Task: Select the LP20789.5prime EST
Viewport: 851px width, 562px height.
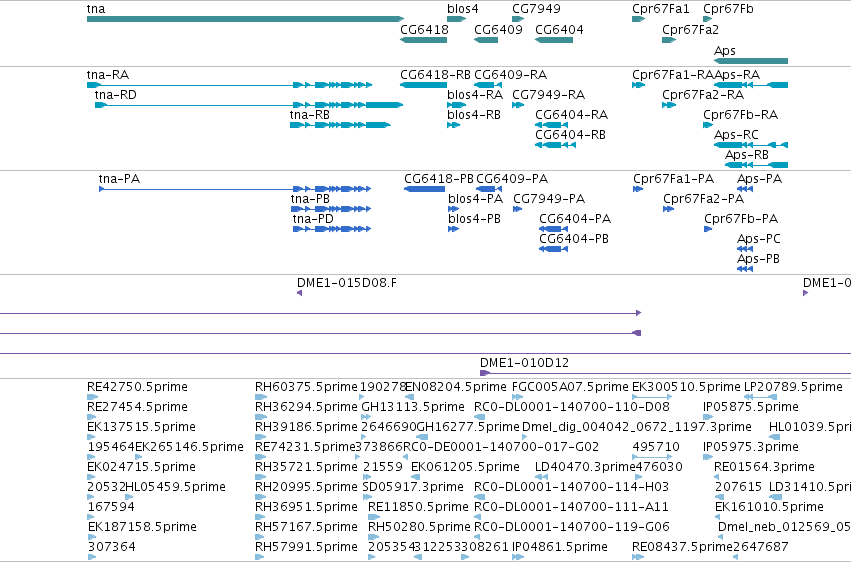Action: coord(760,397)
